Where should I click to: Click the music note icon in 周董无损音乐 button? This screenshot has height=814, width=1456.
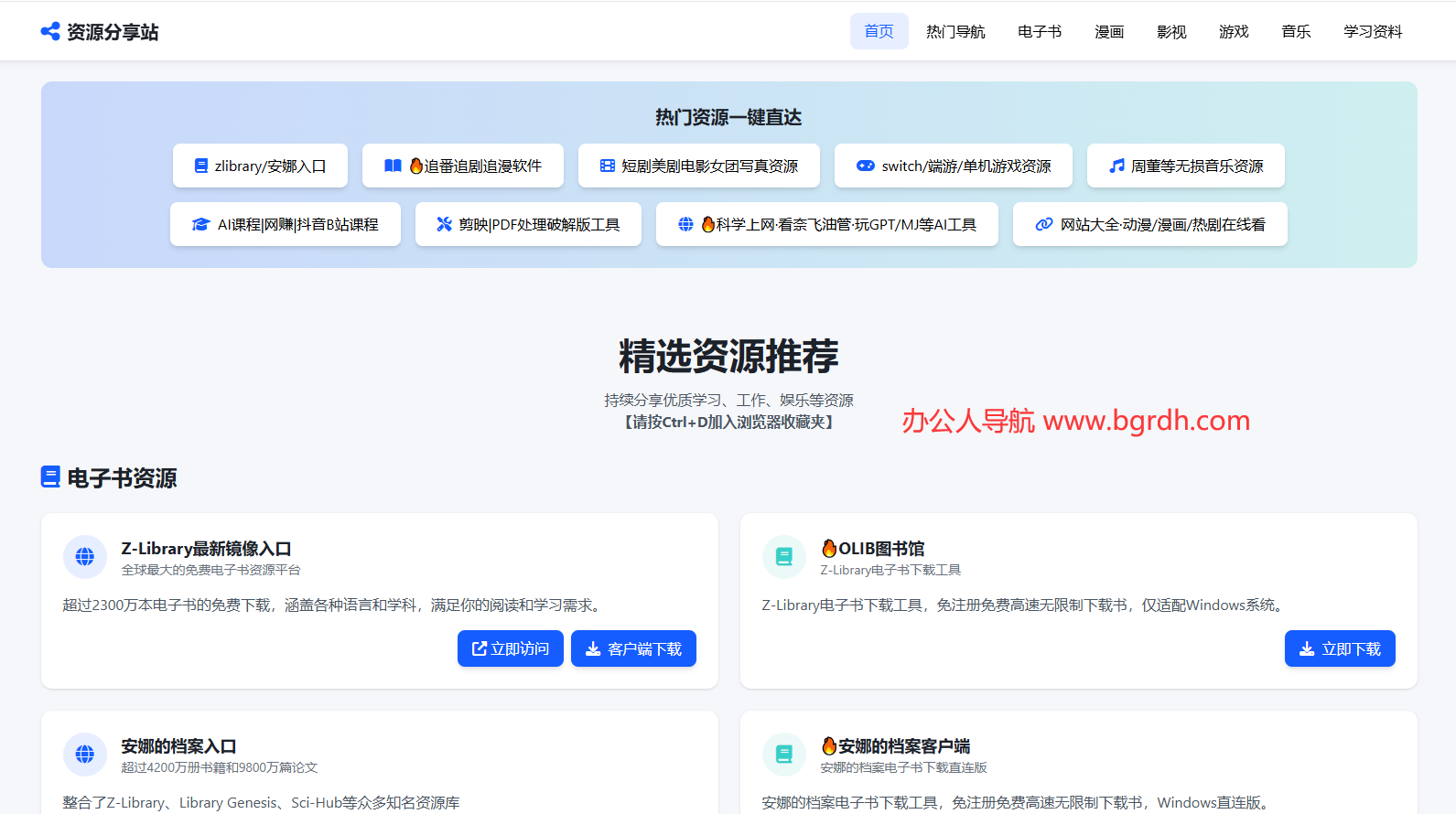1116,166
